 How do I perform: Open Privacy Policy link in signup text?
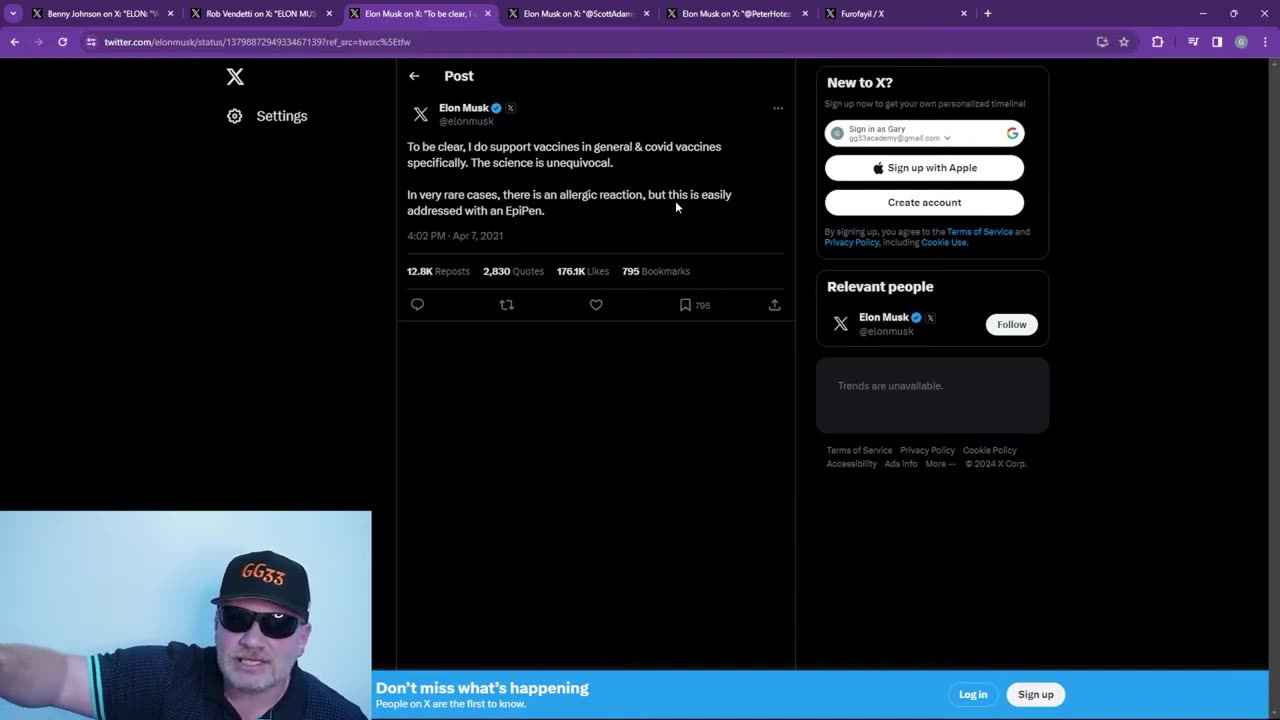[x=851, y=243]
